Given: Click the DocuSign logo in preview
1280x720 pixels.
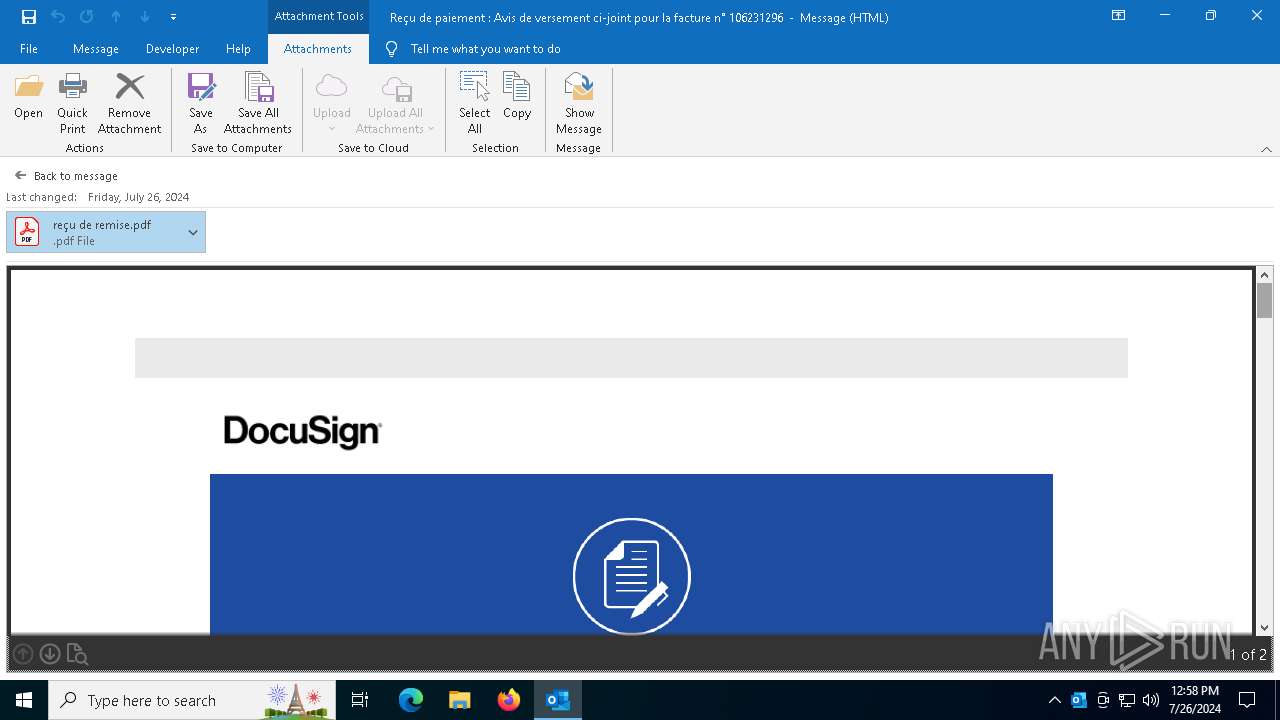Looking at the screenshot, I should click(303, 432).
